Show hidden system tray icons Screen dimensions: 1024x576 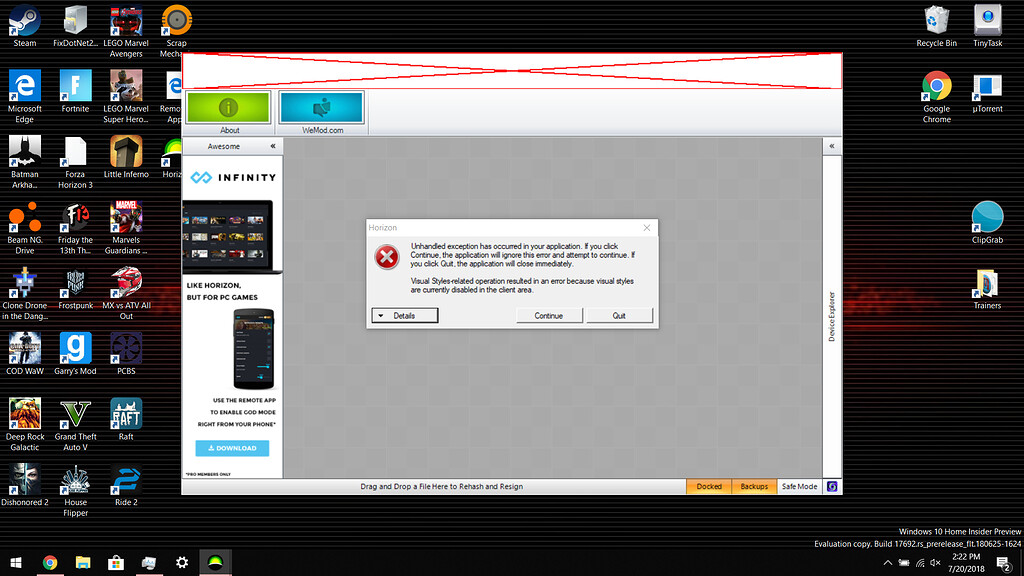tap(888, 562)
